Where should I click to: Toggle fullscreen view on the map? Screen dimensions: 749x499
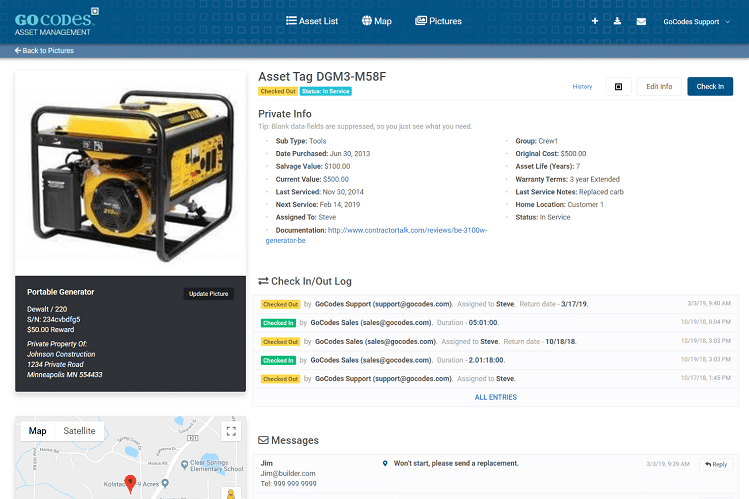[231, 431]
